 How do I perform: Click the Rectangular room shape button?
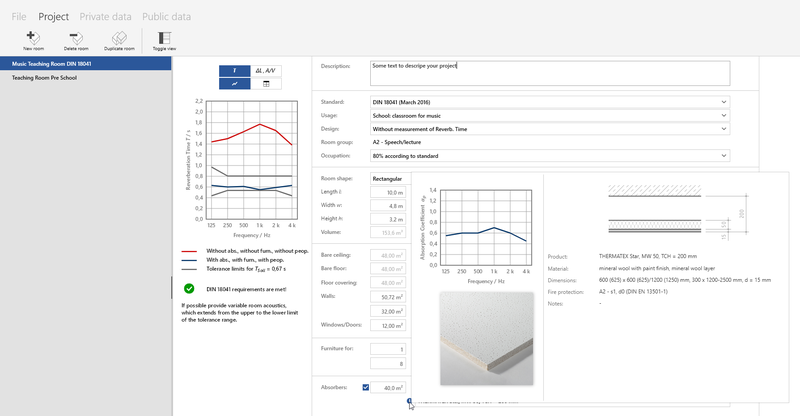pyautogui.click(x=387, y=179)
